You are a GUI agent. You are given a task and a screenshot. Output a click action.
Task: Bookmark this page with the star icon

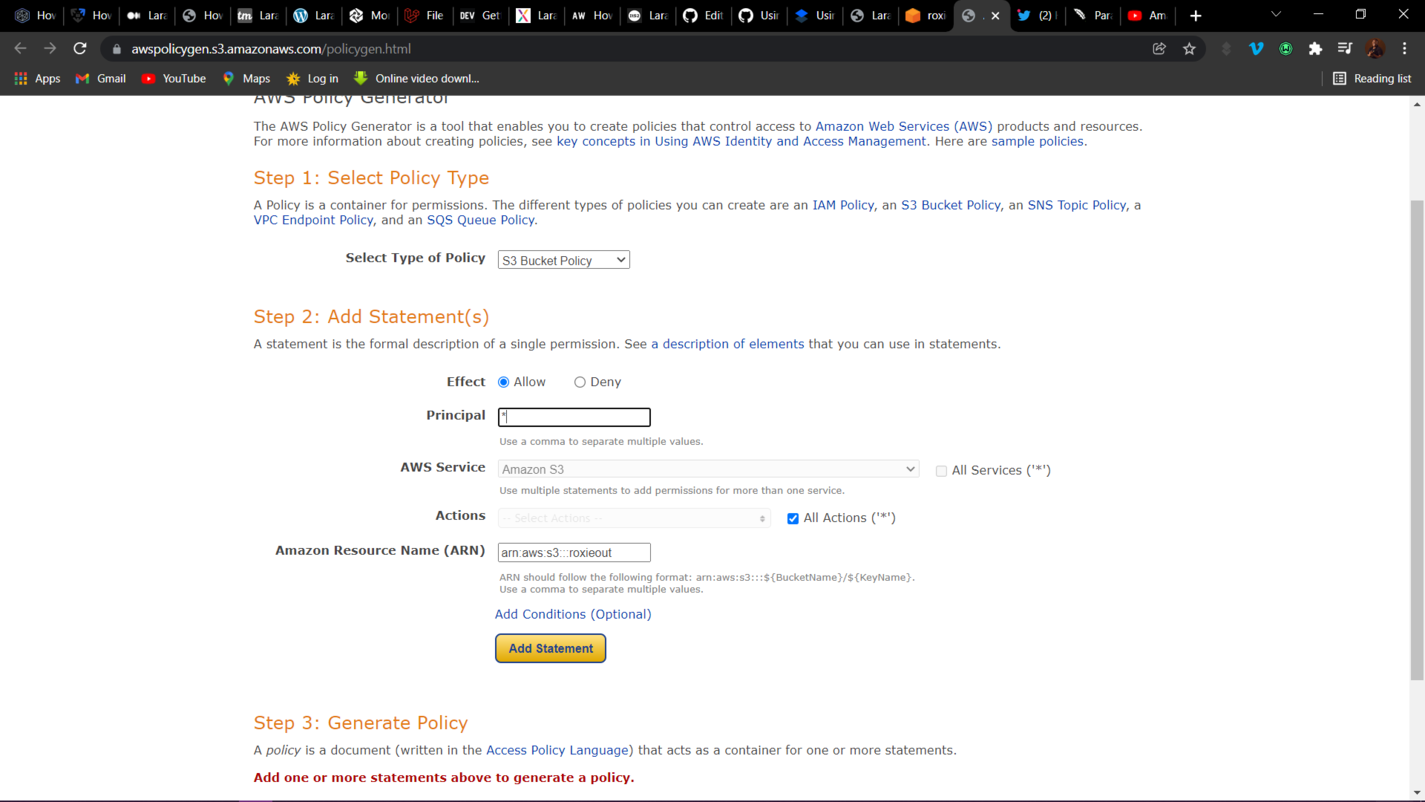tap(1188, 47)
